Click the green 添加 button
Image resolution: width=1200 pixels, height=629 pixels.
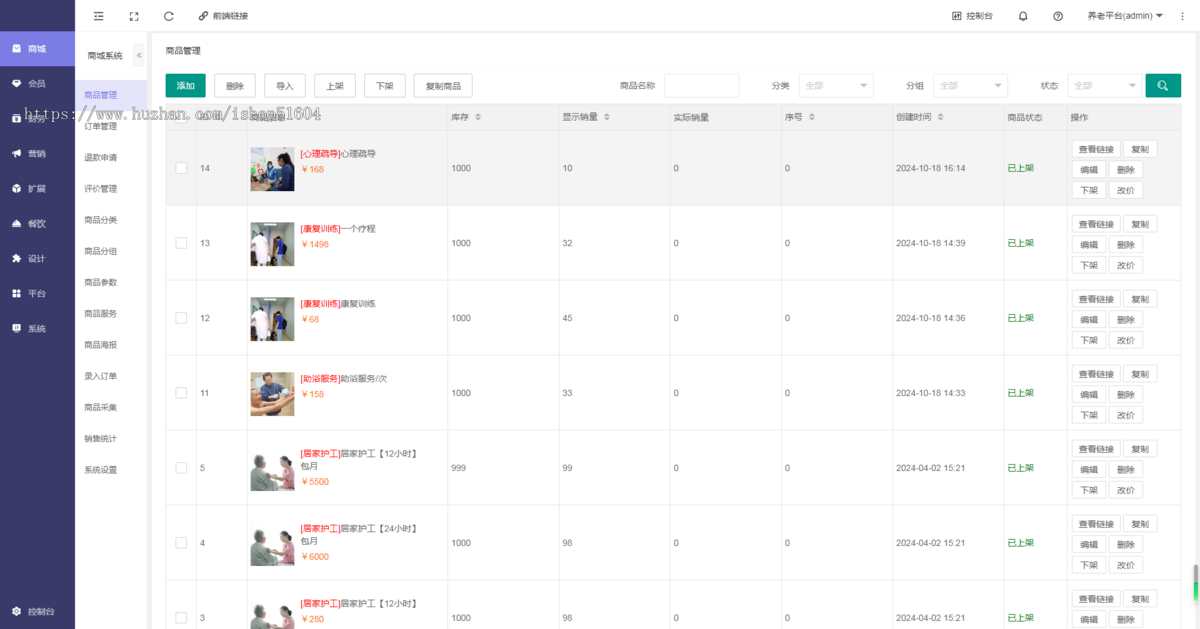[x=186, y=86]
